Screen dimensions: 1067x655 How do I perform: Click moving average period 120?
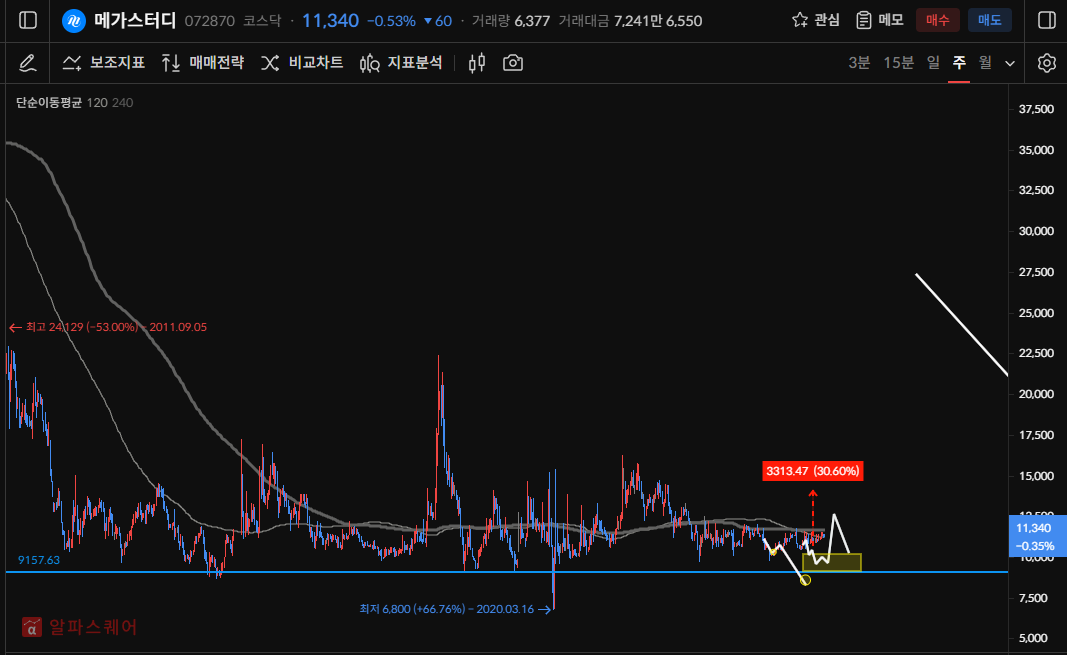click(x=97, y=103)
